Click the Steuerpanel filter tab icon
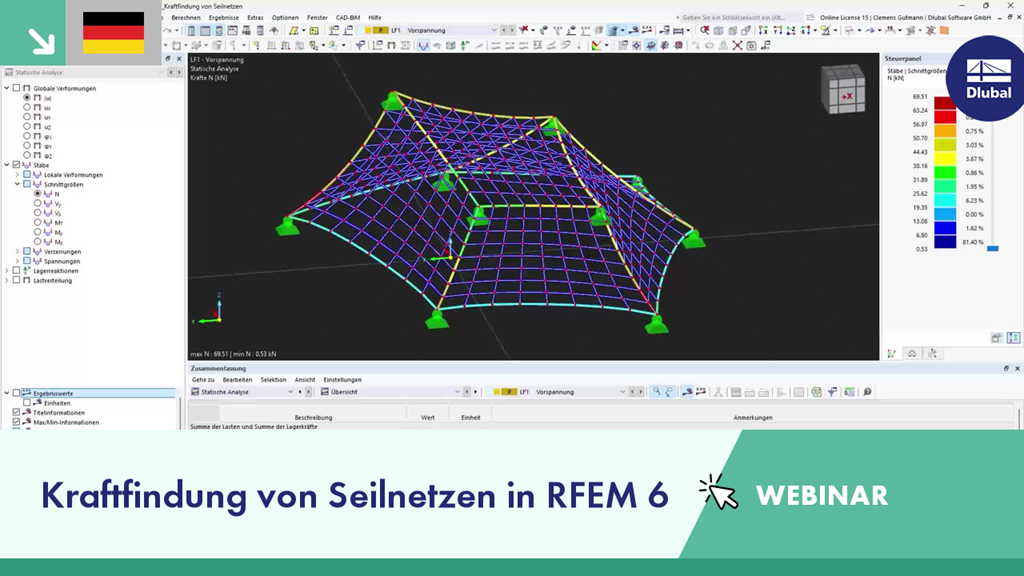1024x576 pixels. pyautogui.click(x=933, y=353)
